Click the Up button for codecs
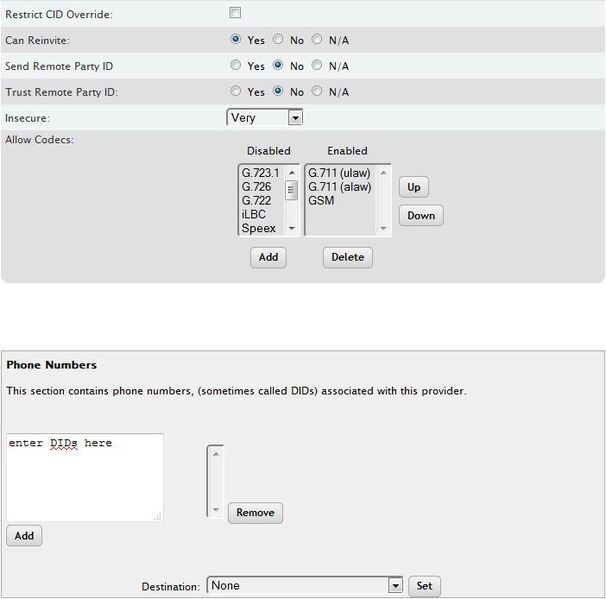The height and width of the screenshot is (599, 606). click(x=413, y=188)
